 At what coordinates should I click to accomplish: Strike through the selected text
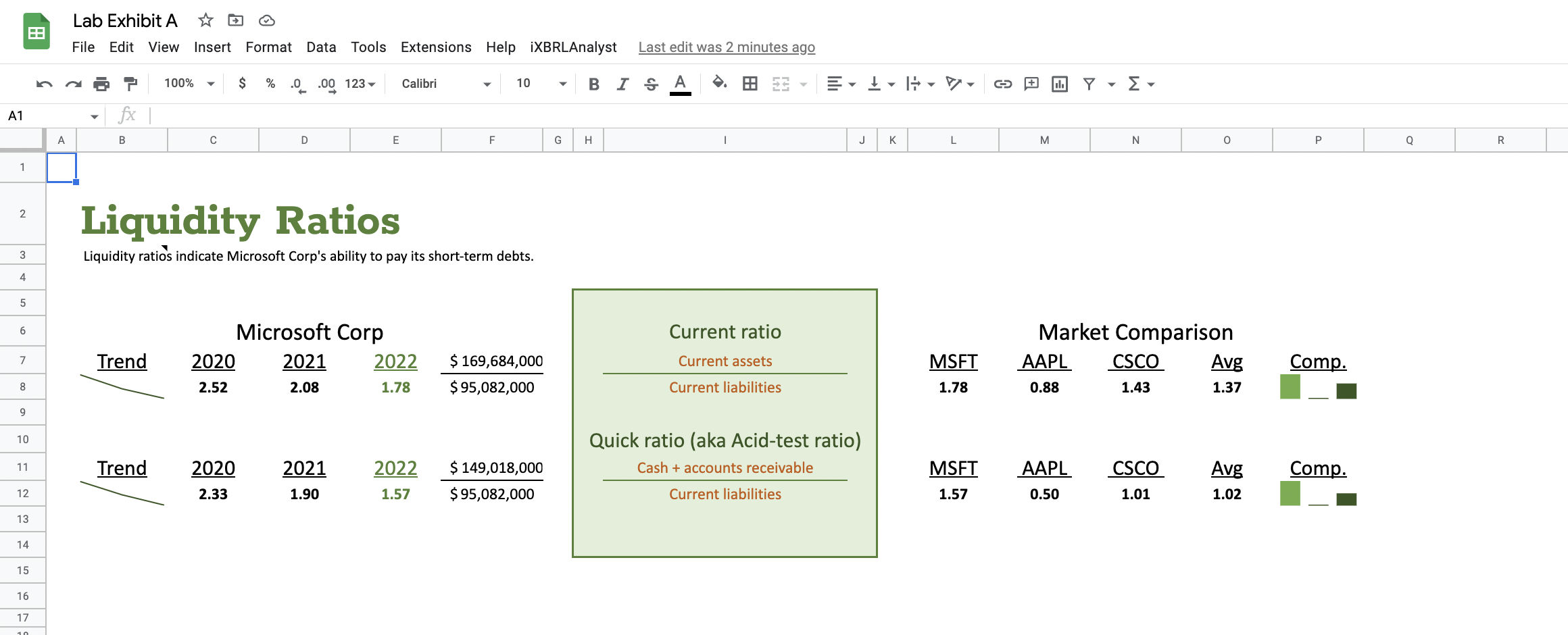tap(651, 84)
